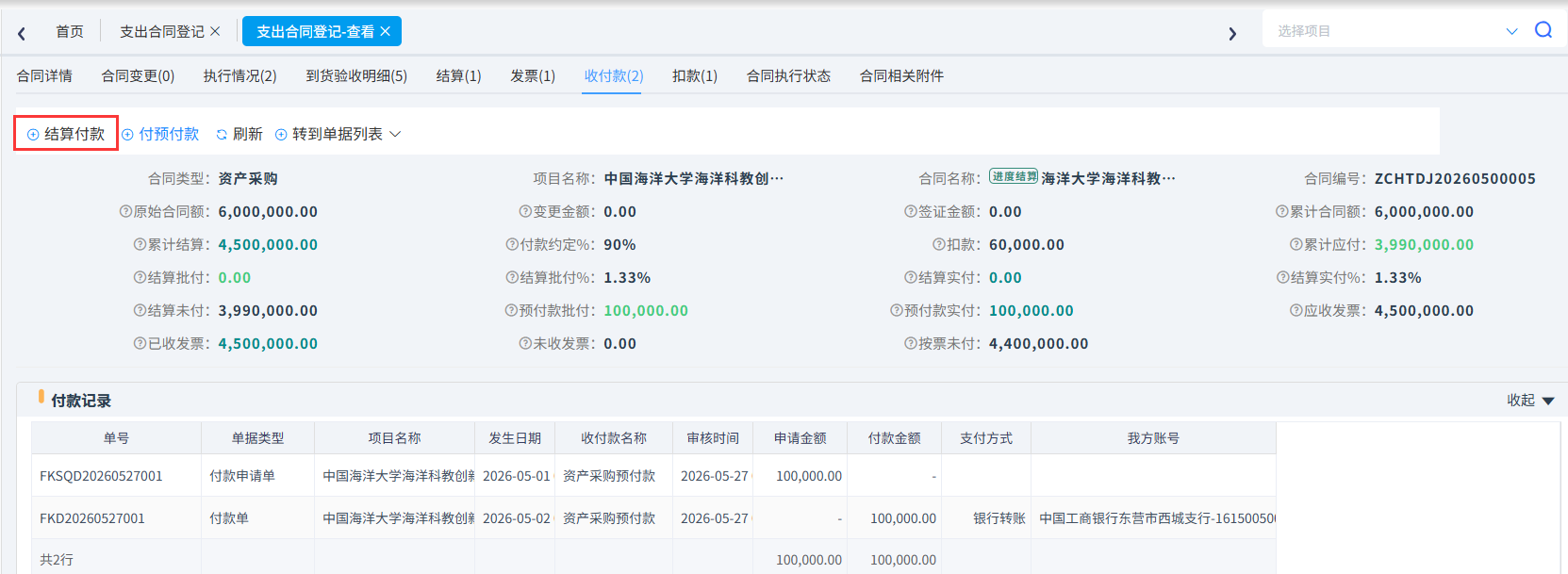Viewport: 1568px width, 574px height.
Task: Expand the 转到单据列表 dropdown menu
Action: [395, 134]
